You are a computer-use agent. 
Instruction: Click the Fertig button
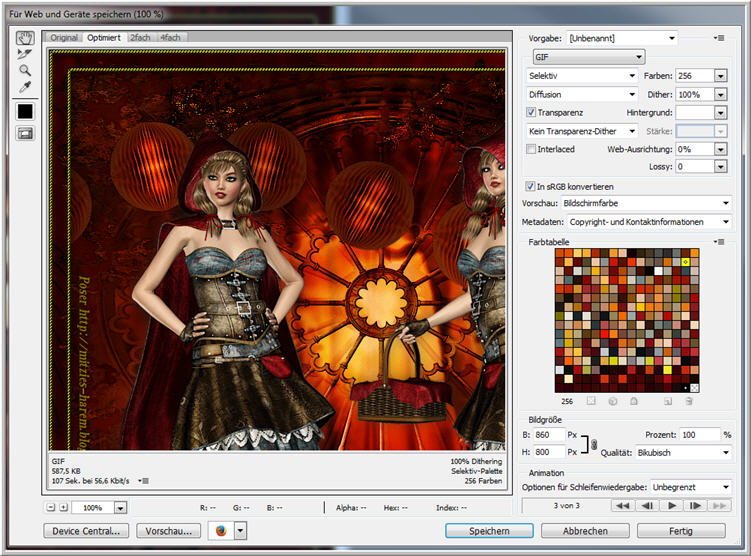[x=681, y=531]
